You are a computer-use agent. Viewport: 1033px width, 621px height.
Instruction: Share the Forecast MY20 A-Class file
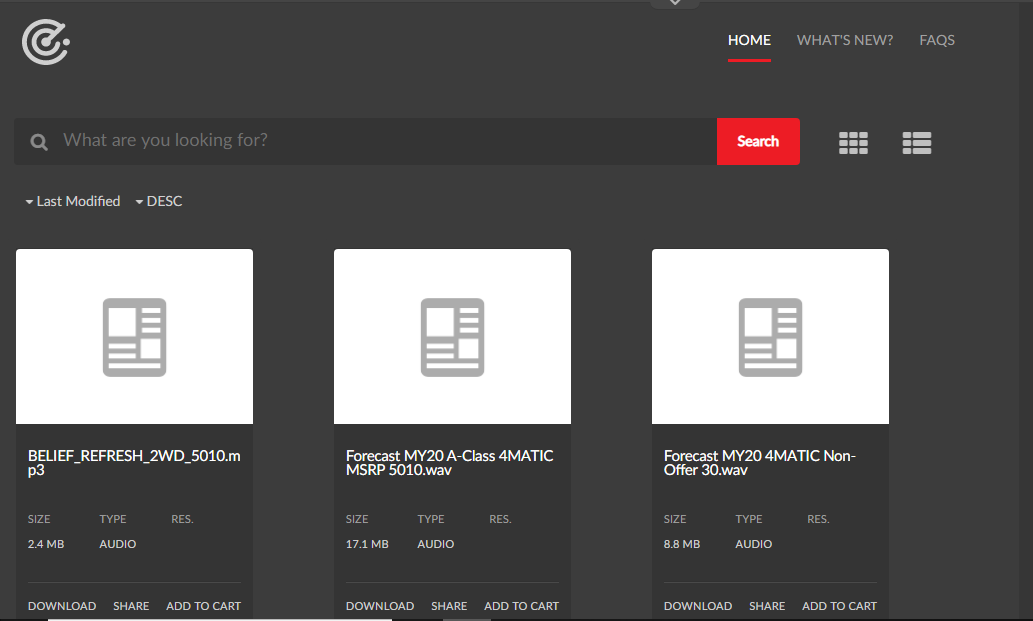449,606
